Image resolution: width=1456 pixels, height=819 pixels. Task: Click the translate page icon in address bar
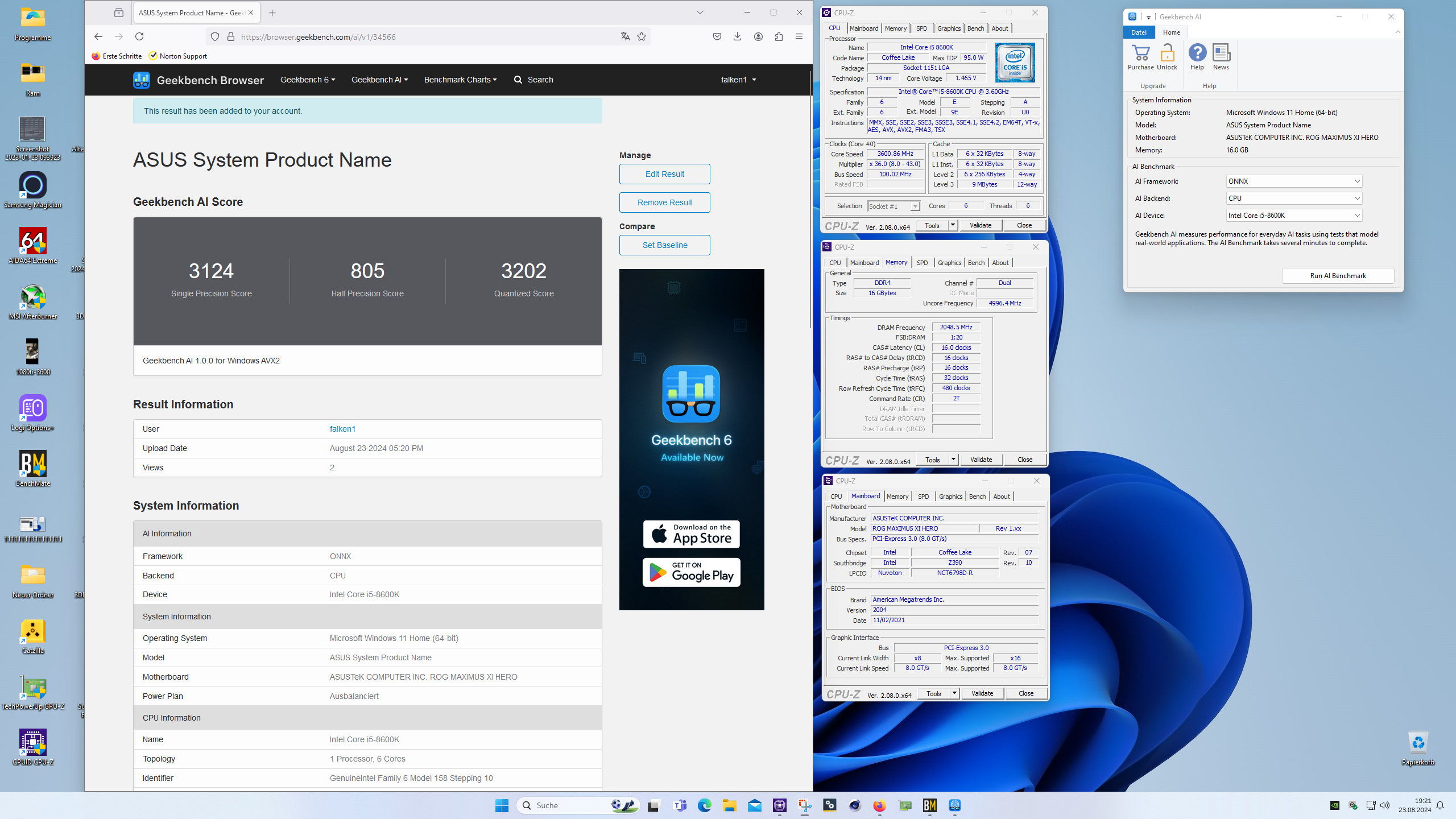625,36
